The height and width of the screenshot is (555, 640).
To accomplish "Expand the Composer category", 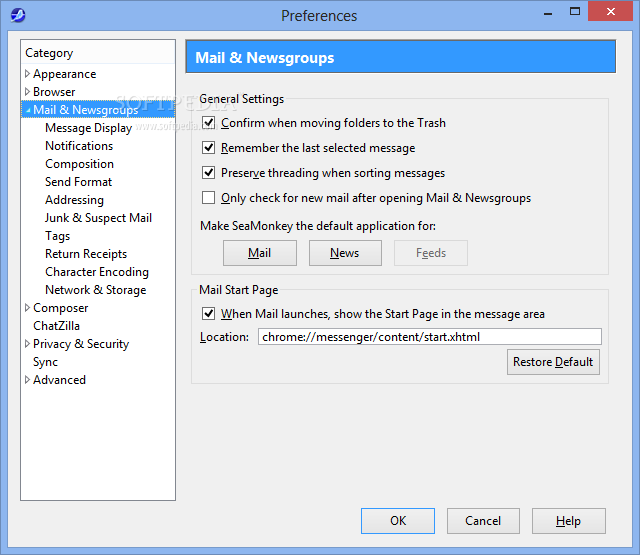I will pos(27,308).
